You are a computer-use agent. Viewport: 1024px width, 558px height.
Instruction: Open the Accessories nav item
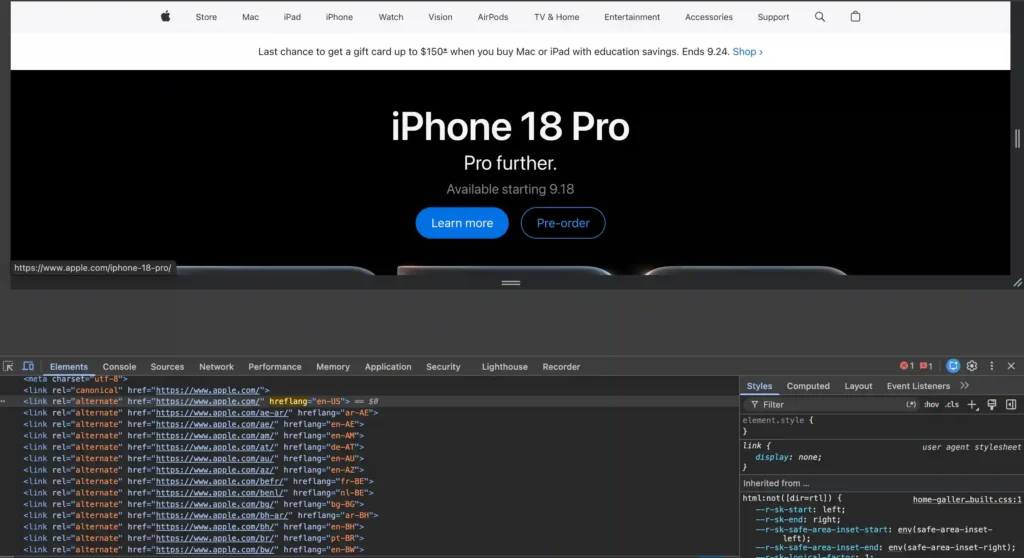709,17
